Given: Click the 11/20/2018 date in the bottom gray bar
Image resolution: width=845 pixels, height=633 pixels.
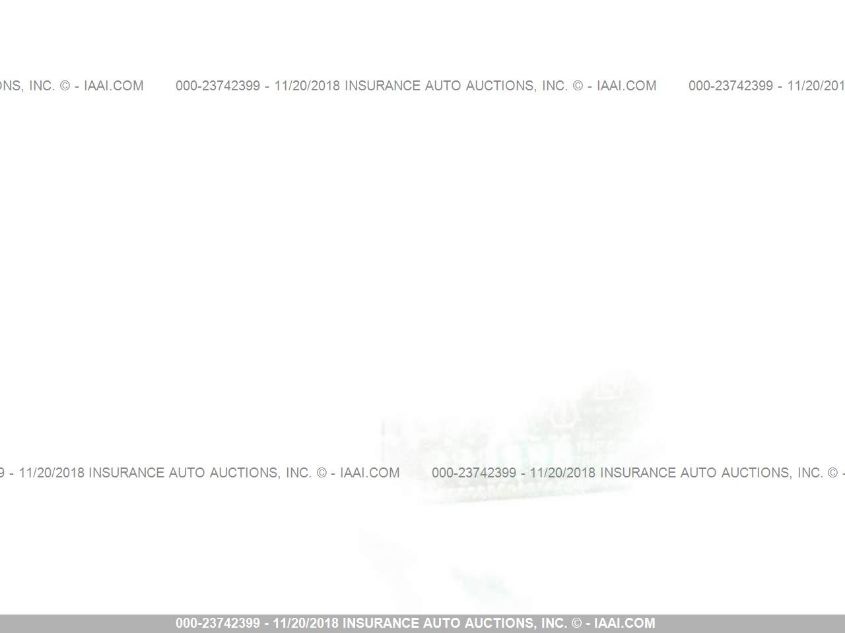Looking at the screenshot, I should (x=305, y=623).
